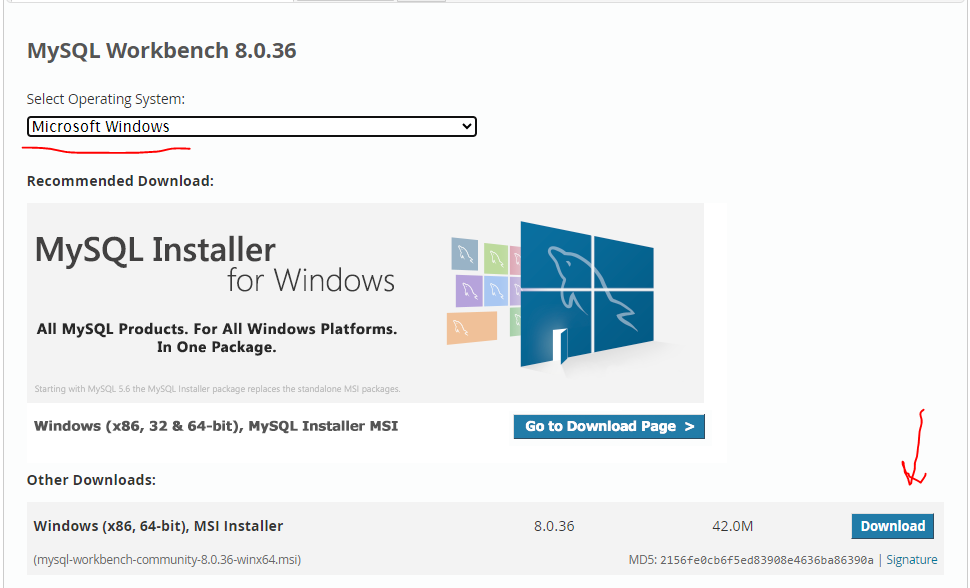970x588 pixels.
Task: Click the 8.0.36 version number in downloads row
Action: 554,526
